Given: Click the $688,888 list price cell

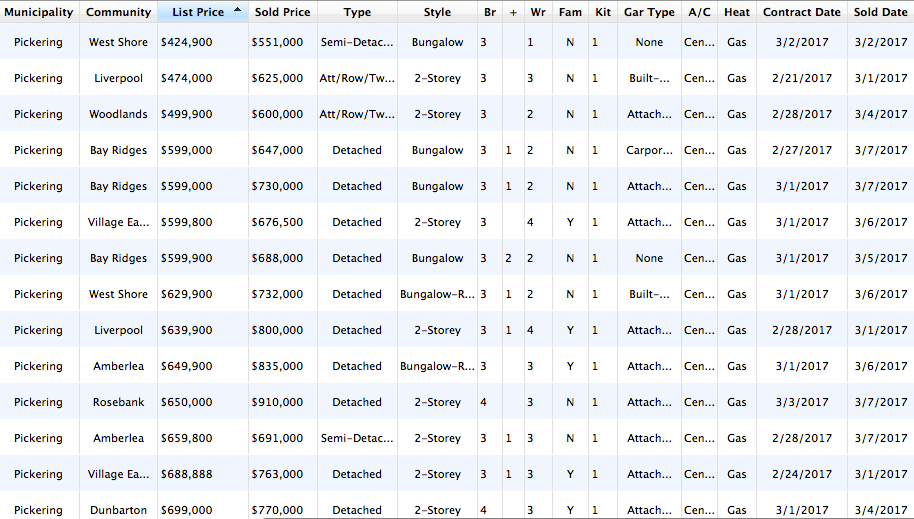Looking at the screenshot, I should pos(186,475).
